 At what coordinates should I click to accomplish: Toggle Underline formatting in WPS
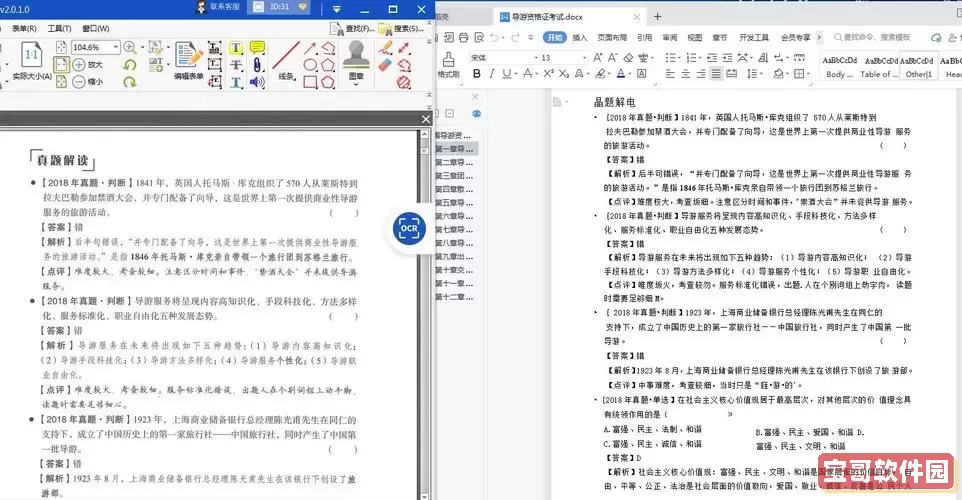pyautogui.click(x=506, y=74)
